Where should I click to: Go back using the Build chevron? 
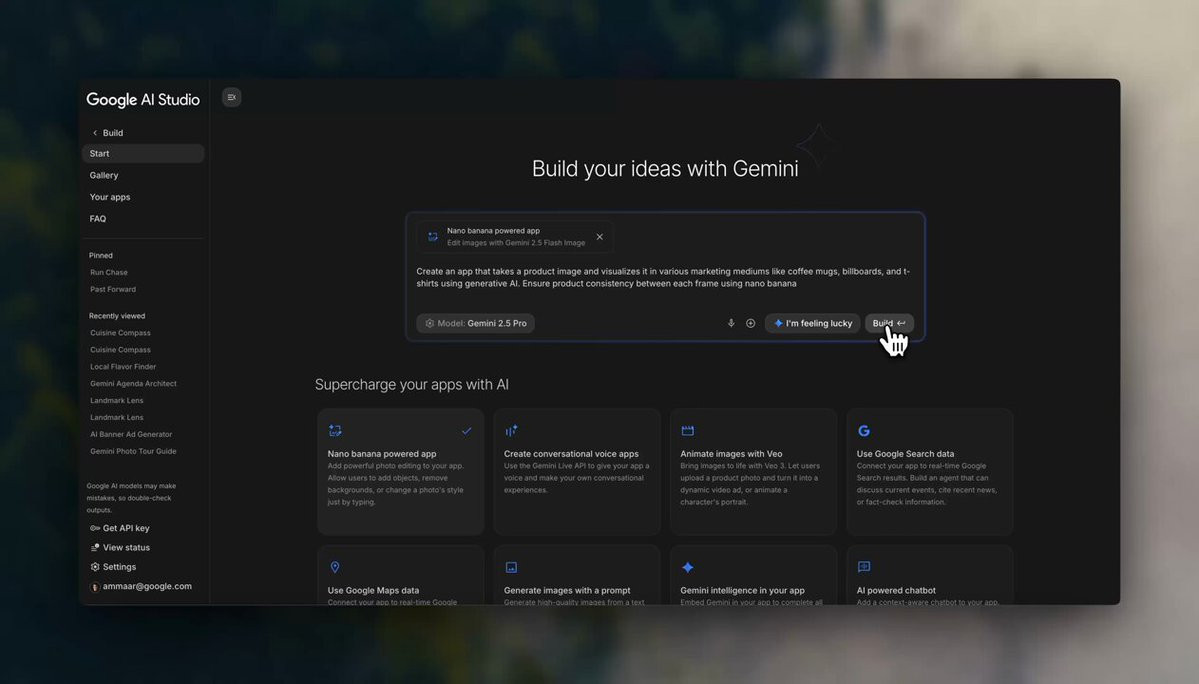[95, 133]
